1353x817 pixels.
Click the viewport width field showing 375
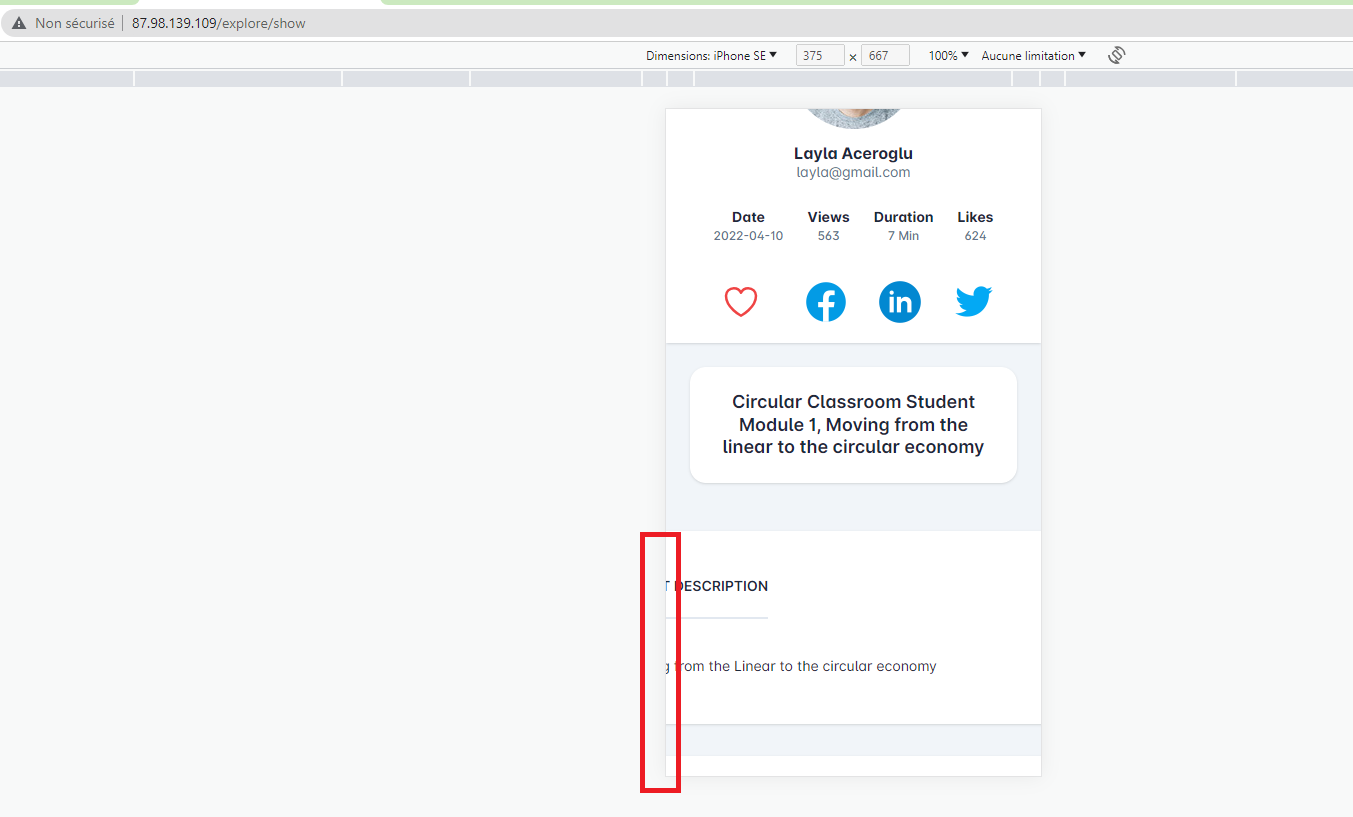tap(819, 56)
